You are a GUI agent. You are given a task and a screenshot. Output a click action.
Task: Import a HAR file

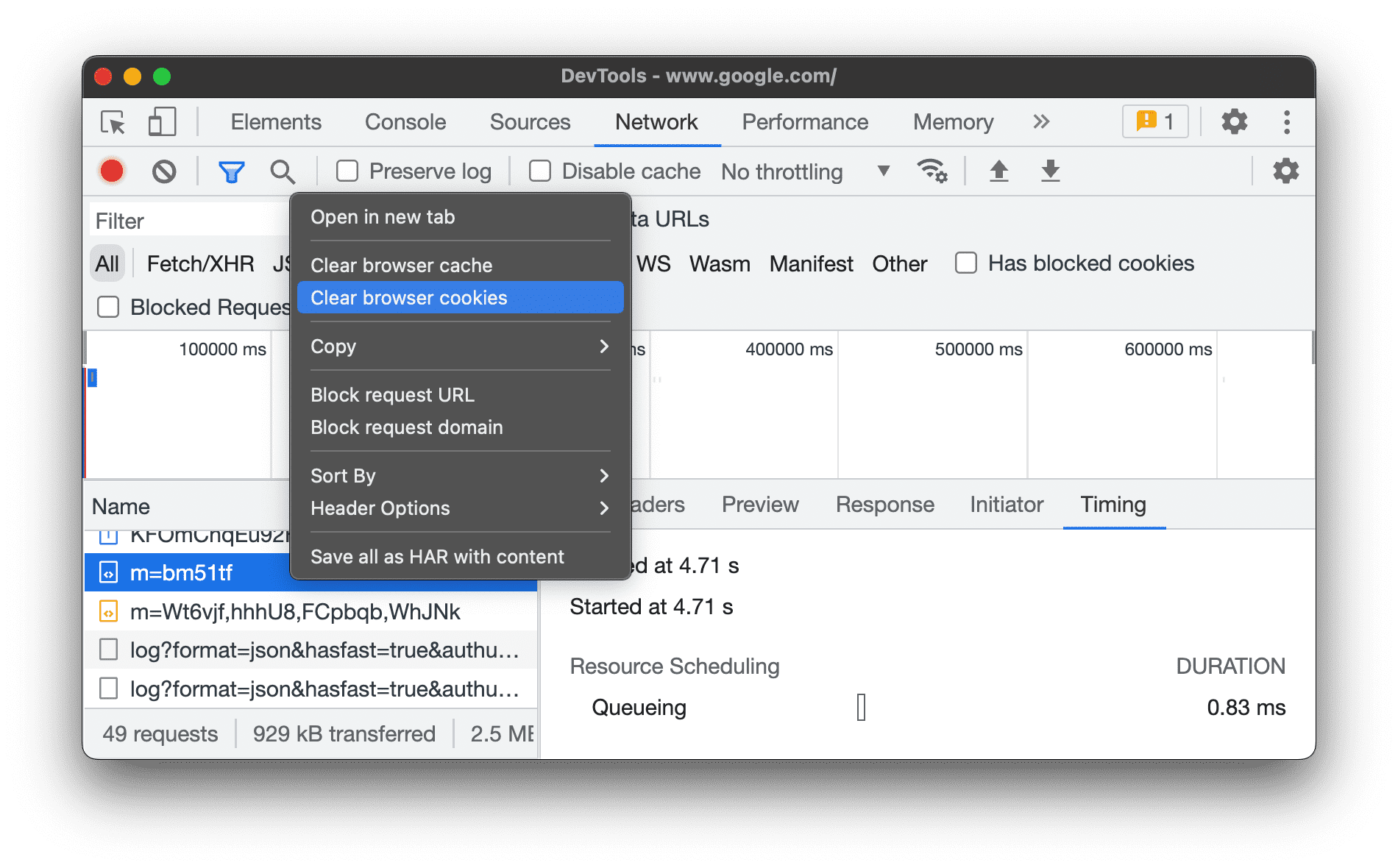(998, 171)
